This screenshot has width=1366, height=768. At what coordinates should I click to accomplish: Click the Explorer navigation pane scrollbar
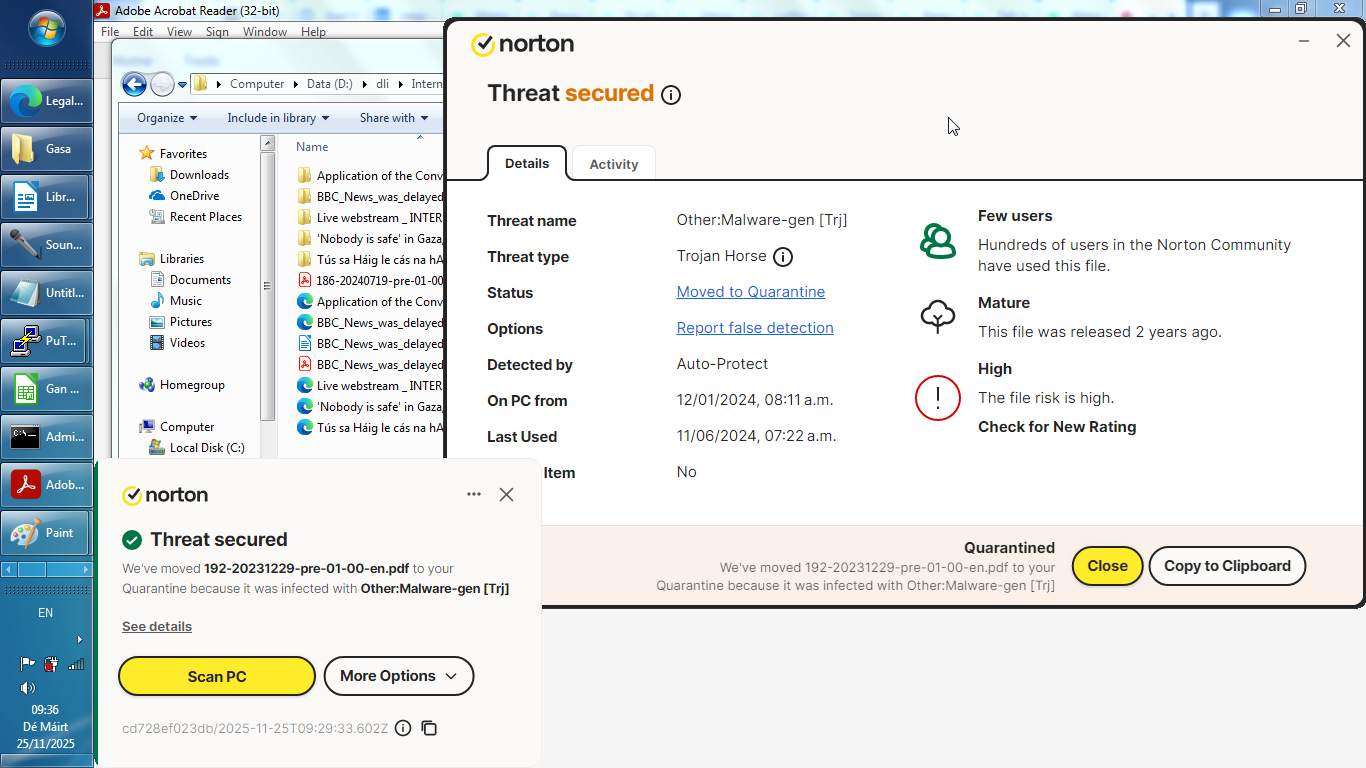click(x=267, y=285)
